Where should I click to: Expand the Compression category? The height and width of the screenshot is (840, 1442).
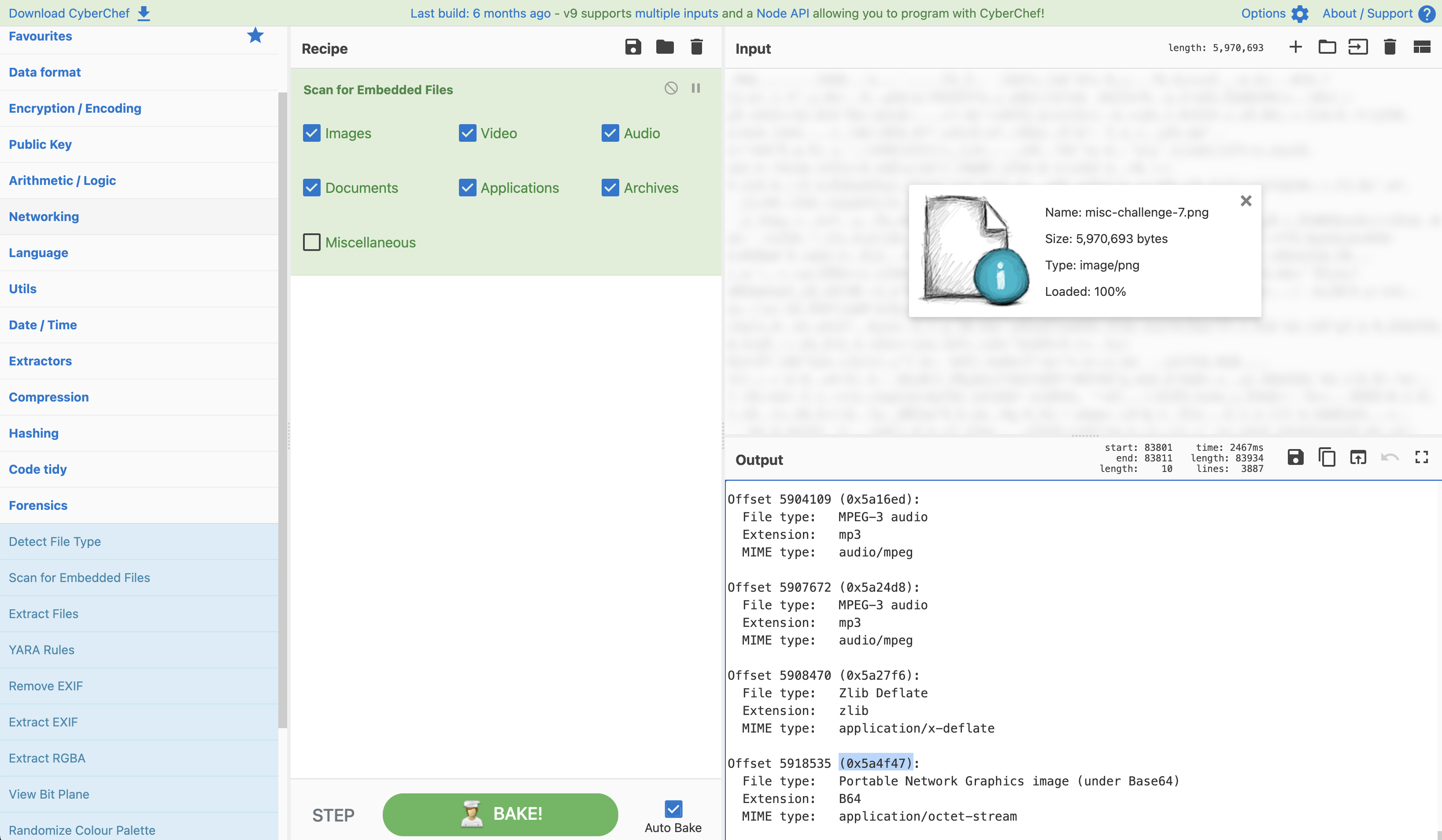coord(139,397)
